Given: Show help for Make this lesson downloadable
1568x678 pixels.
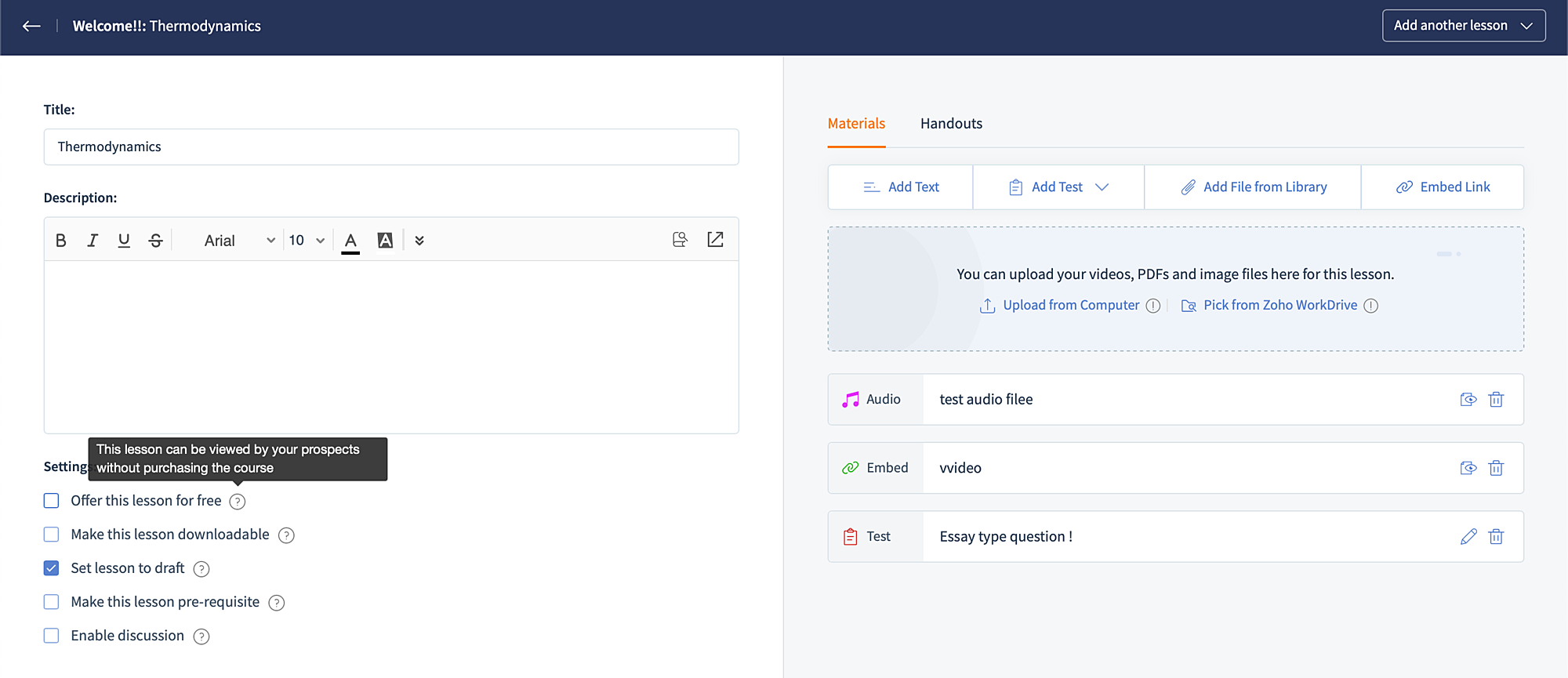Looking at the screenshot, I should 287,535.
